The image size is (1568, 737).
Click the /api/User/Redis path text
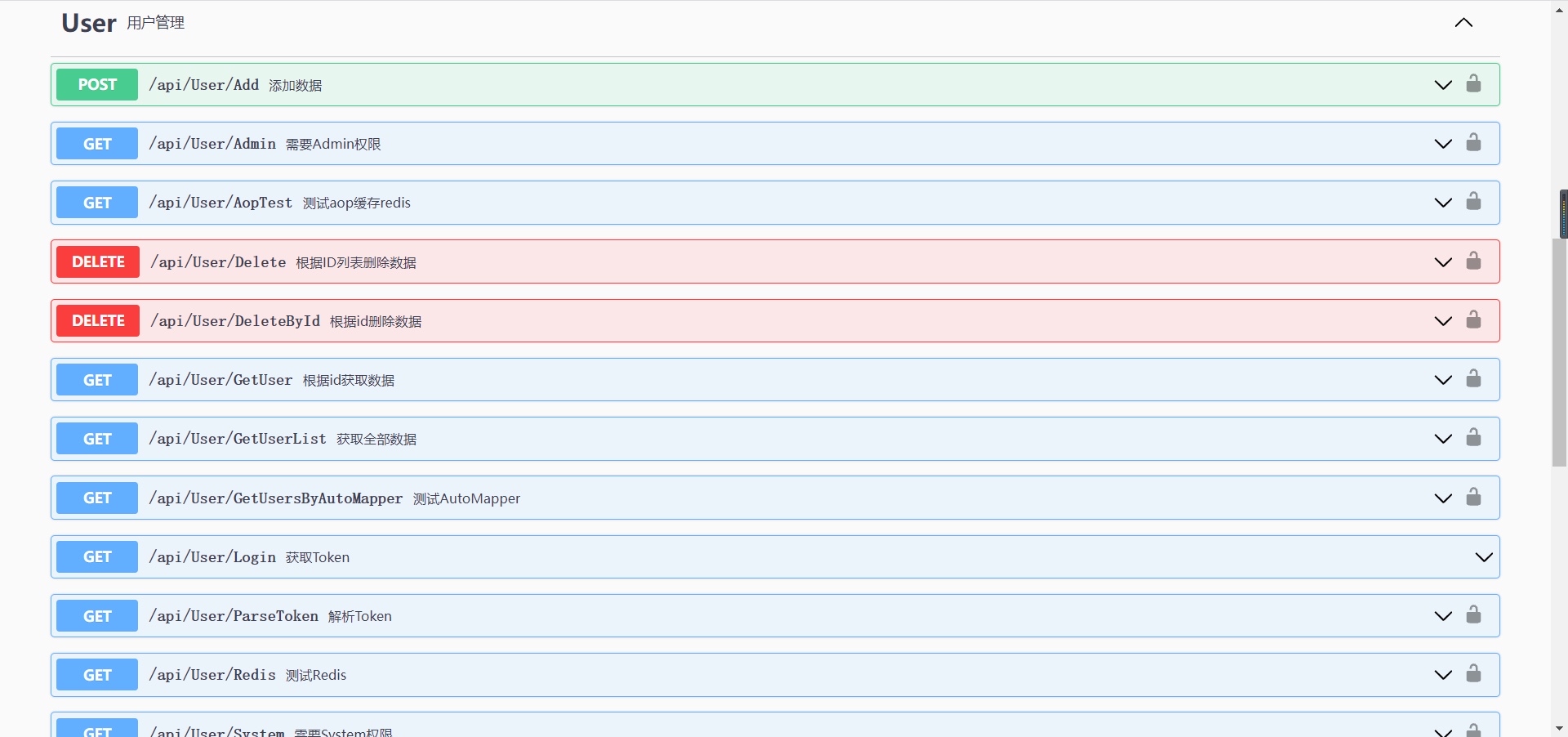(x=212, y=675)
